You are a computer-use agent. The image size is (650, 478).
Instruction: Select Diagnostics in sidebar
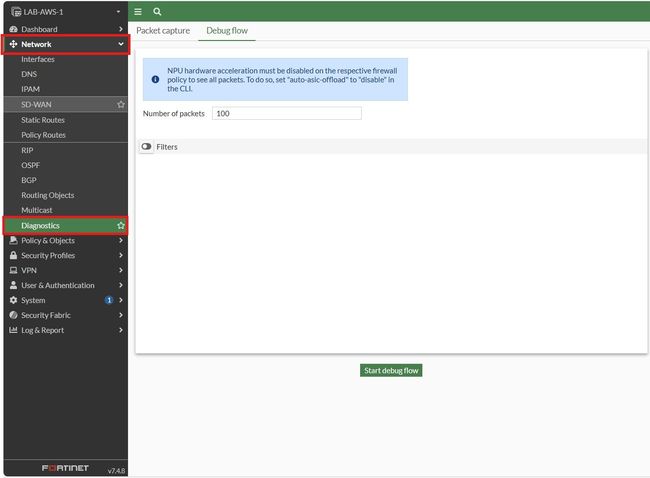click(x=65, y=226)
